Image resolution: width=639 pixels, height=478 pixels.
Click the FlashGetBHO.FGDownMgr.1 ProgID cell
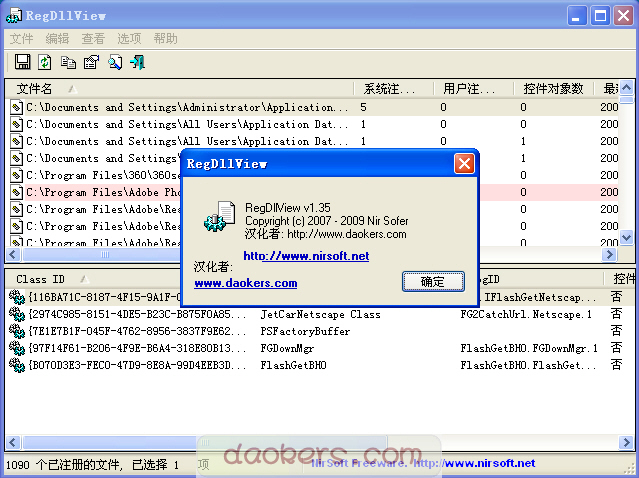[529, 348]
